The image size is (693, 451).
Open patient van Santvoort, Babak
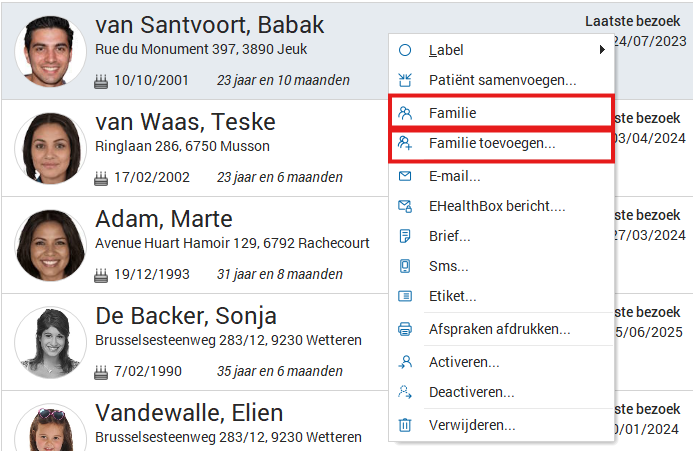point(209,26)
